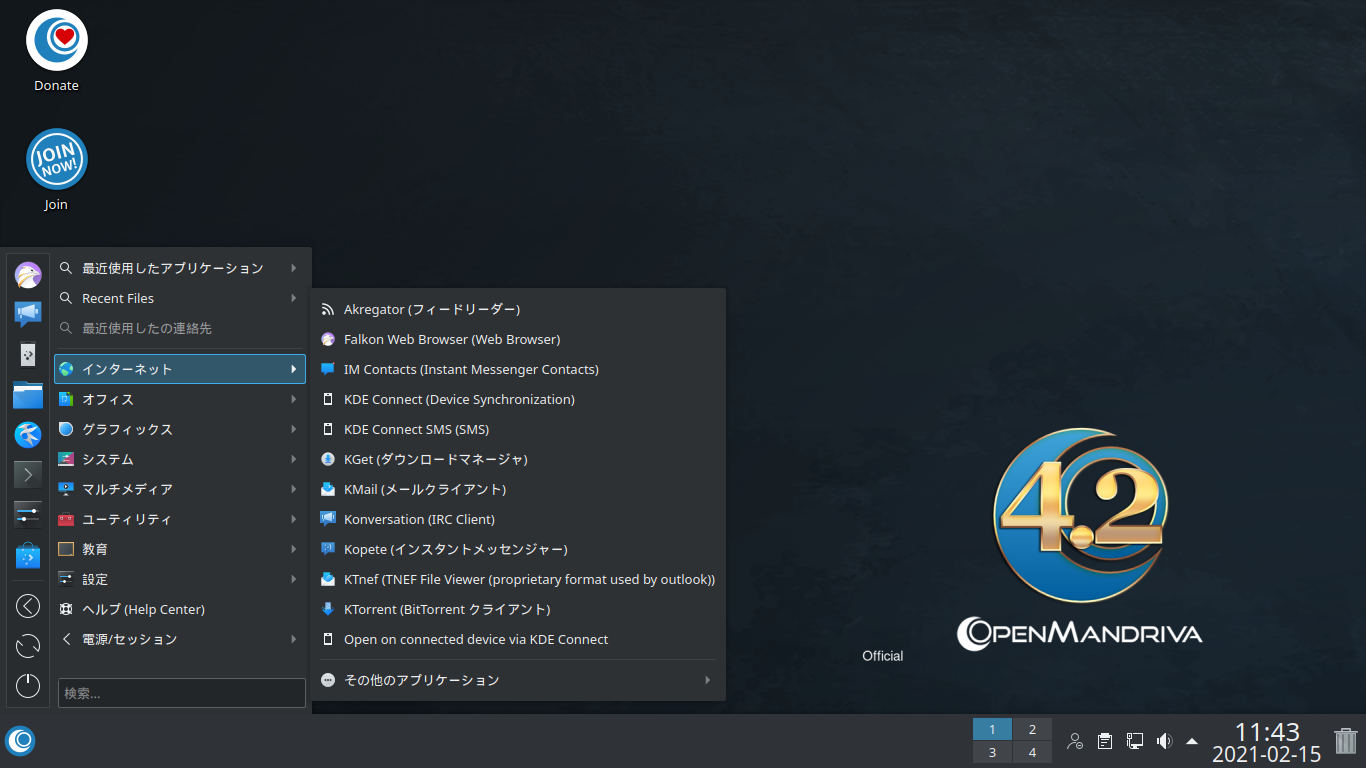Image resolution: width=1366 pixels, height=768 pixels.
Task: Click the blue bird icon in sidebar
Action: [28, 434]
